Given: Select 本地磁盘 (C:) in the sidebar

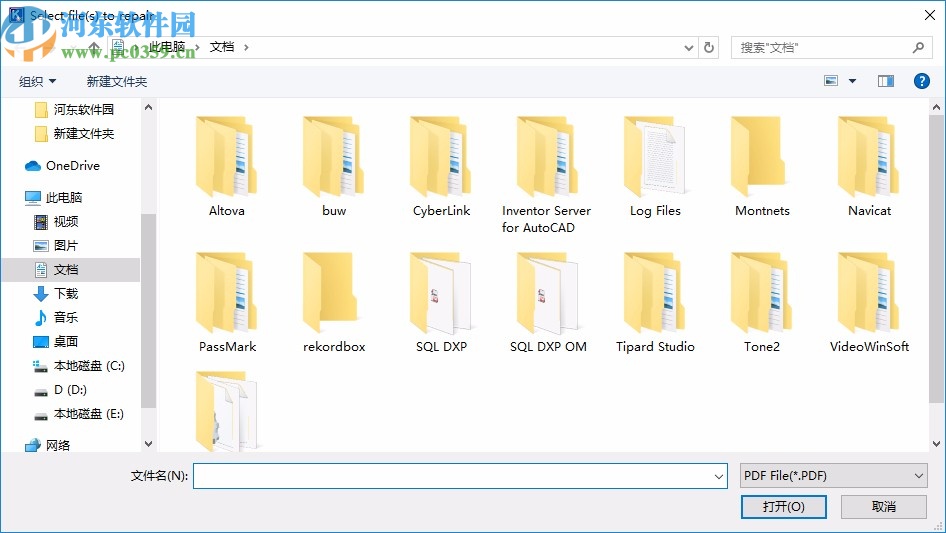Looking at the screenshot, I should tap(78, 366).
